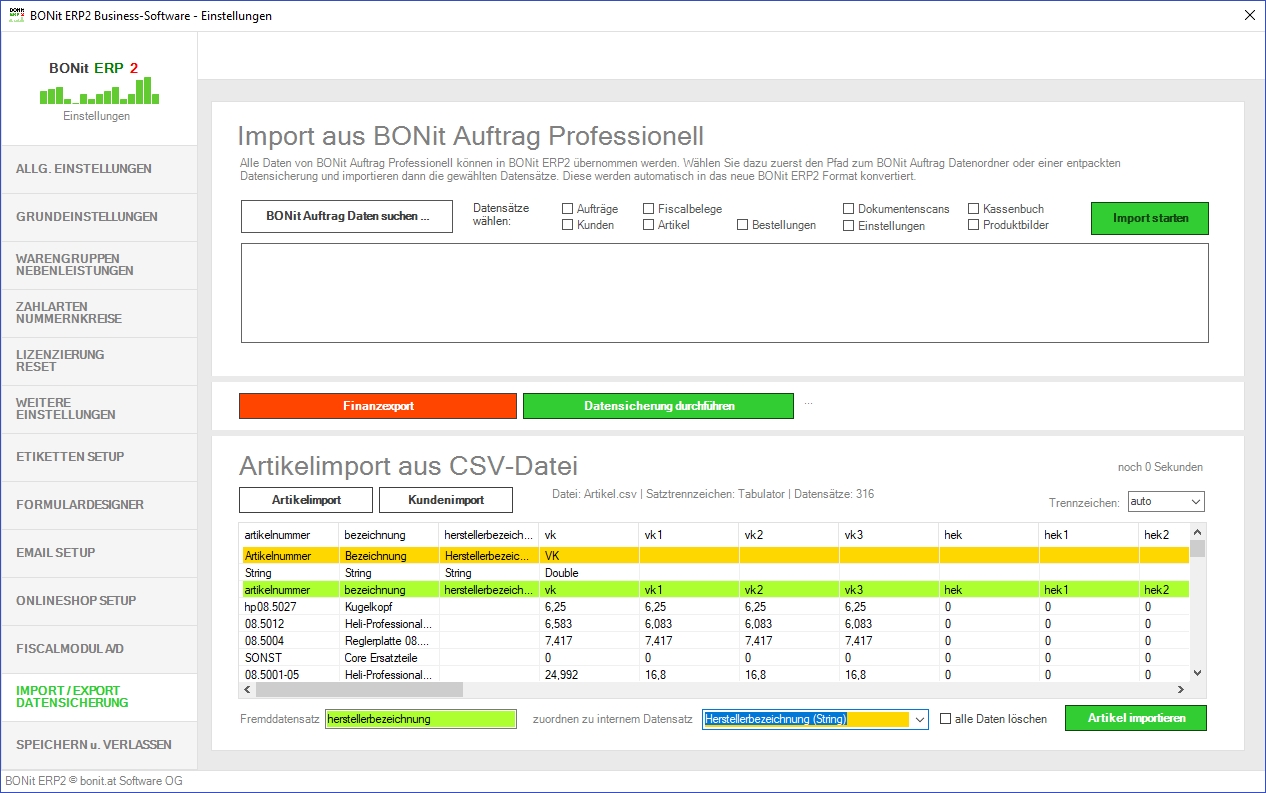Click the BONit ERP 2 bar chart logo
Screen dimensions: 1266x793
(x=99, y=91)
